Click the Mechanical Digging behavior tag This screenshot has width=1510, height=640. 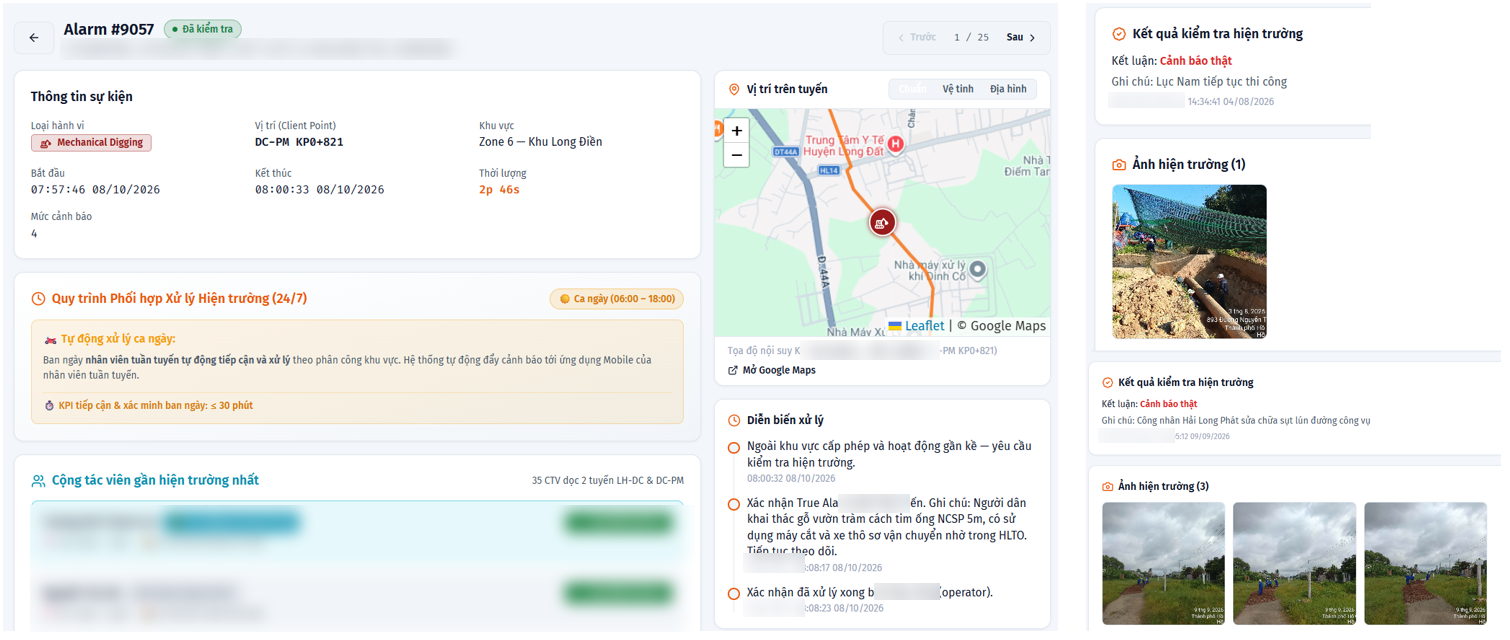[91, 143]
